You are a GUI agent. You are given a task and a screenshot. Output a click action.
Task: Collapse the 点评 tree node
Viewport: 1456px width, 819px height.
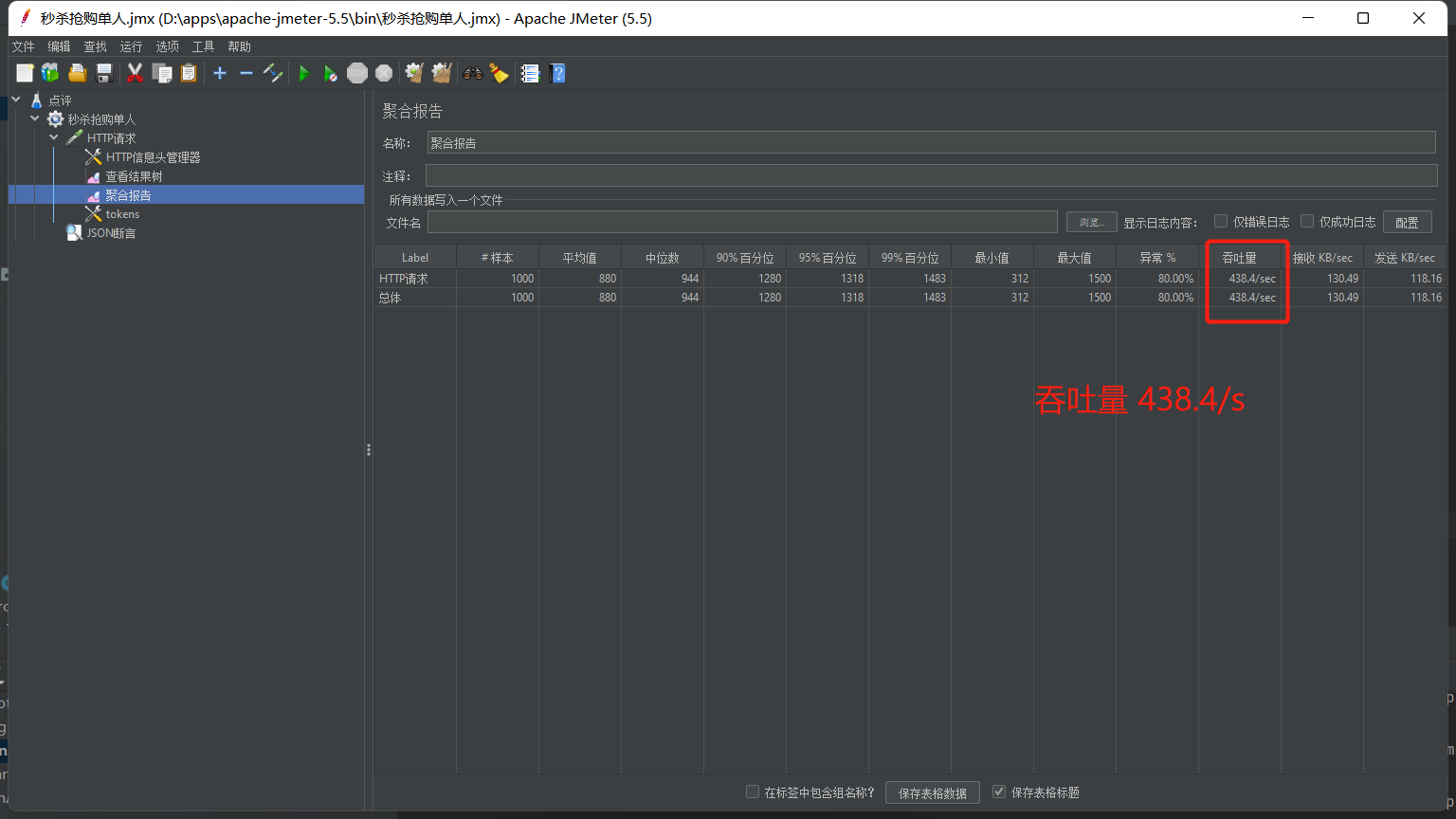16,100
